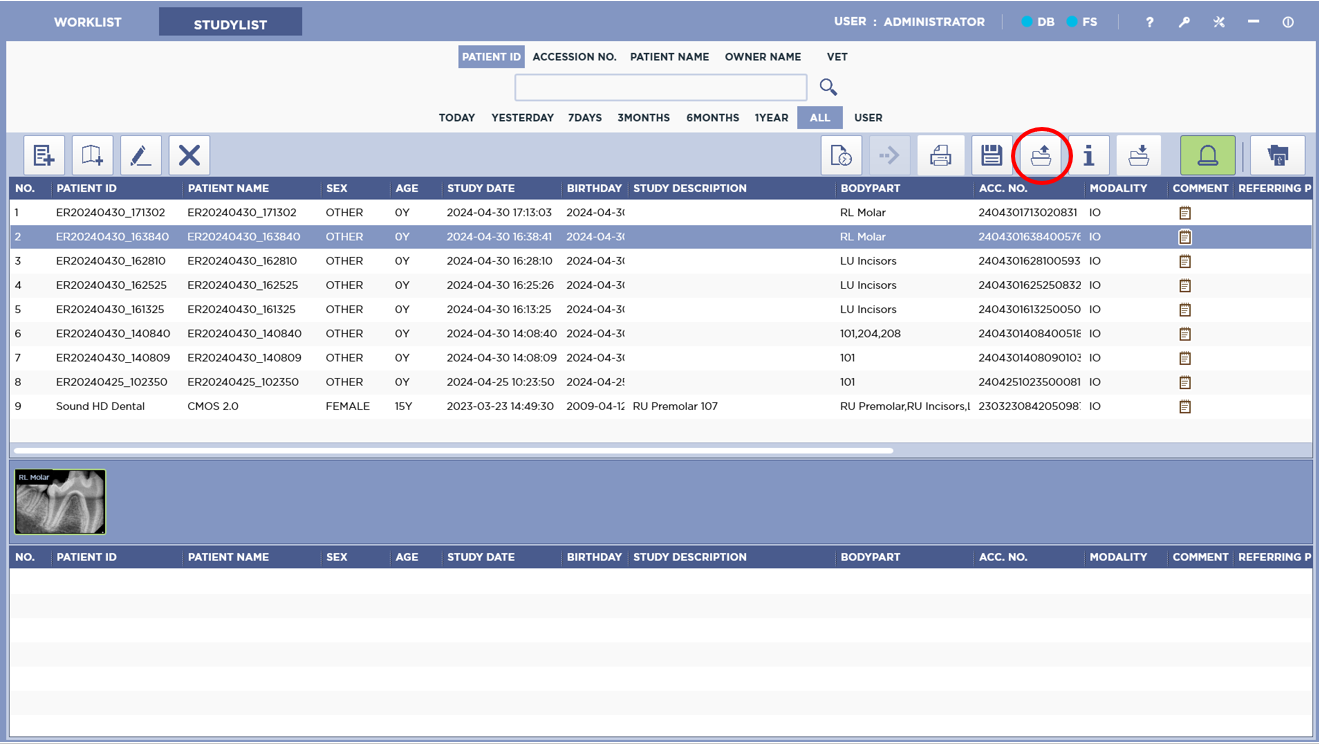This screenshot has height=744, width=1319.
Task: Delete the selected study with X icon
Action: pyautogui.click(x=189, y=155)
